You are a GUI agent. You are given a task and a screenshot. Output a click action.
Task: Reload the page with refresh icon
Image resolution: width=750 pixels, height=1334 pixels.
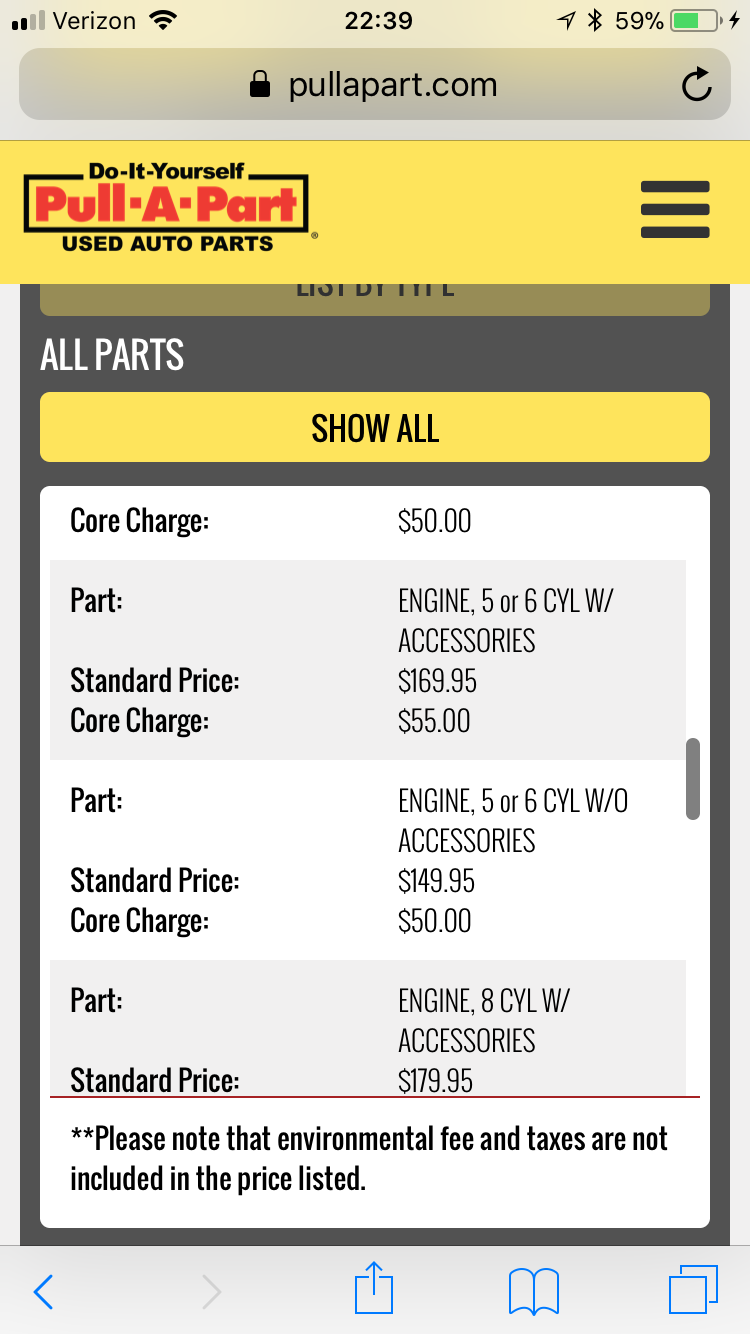click(x=696, y=85)
